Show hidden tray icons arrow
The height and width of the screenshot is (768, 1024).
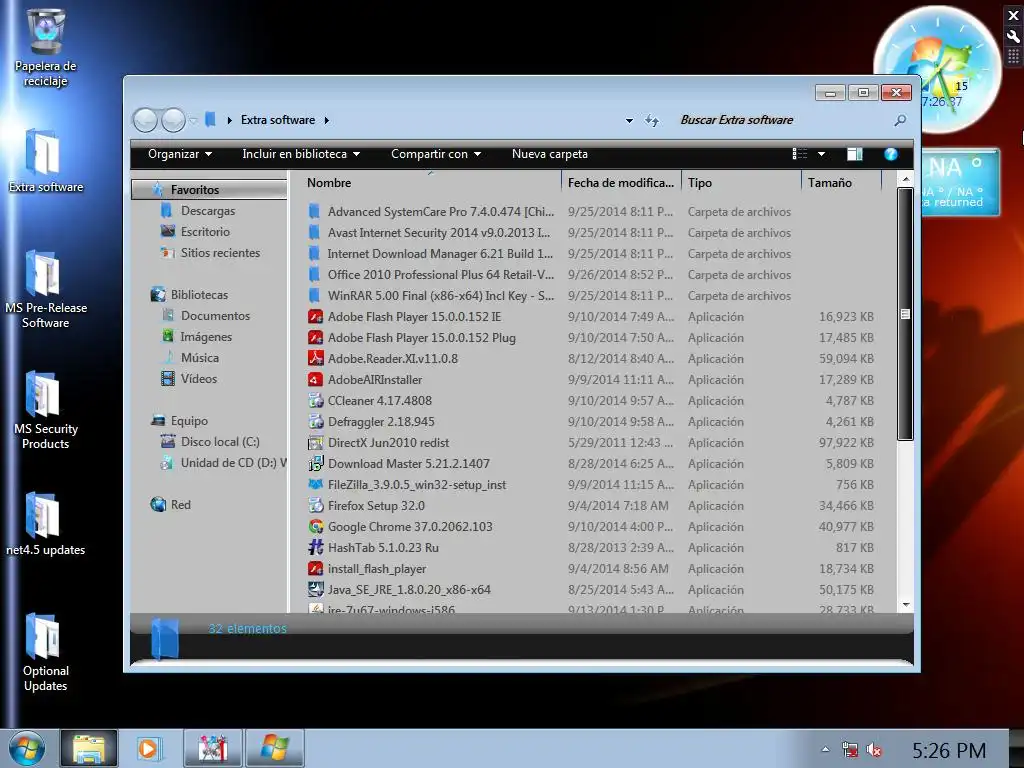point(825,750)
